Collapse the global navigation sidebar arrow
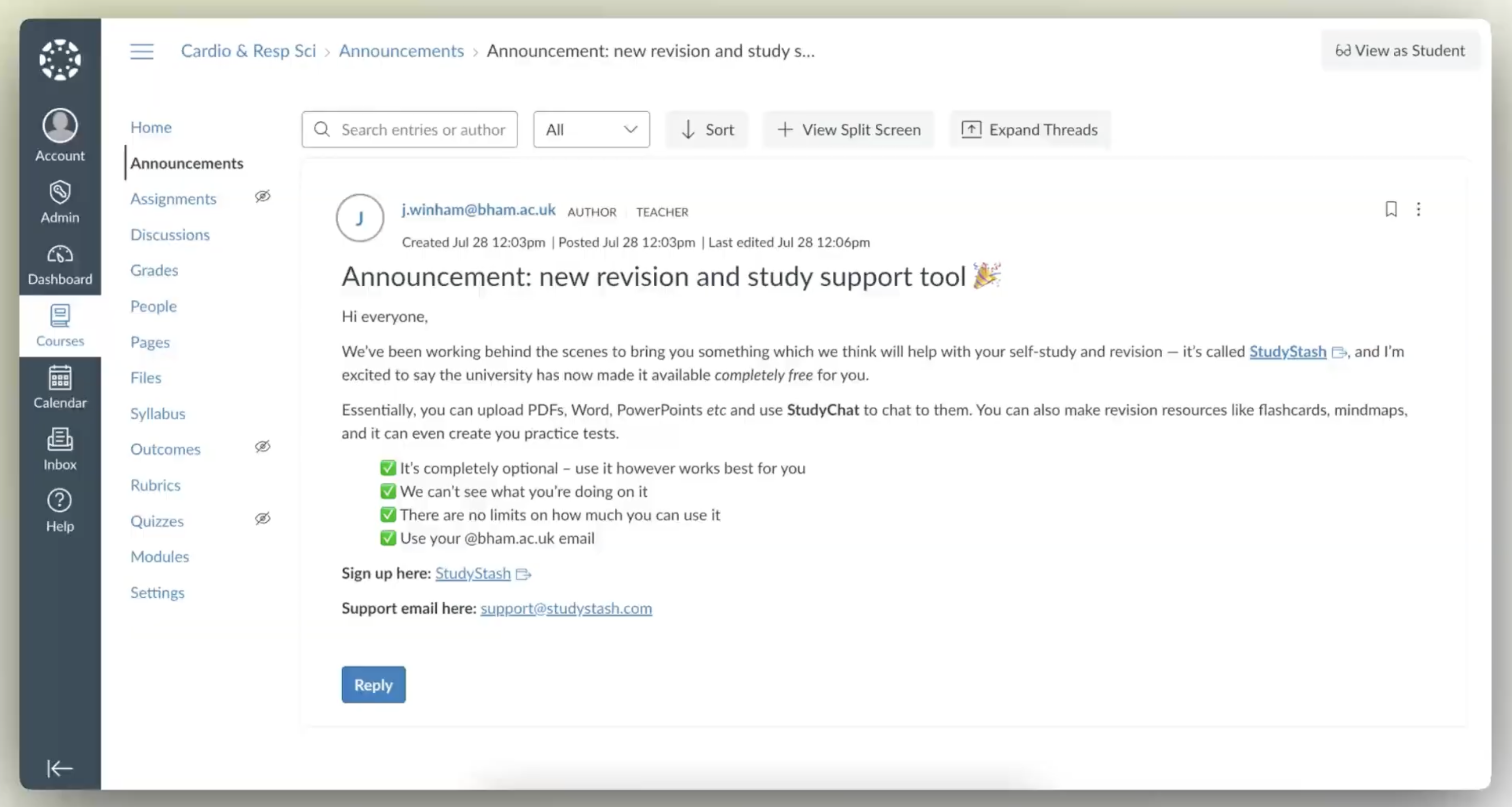Image resolution: width=1512 pixels, height=807 pixels. click(60, 768)
